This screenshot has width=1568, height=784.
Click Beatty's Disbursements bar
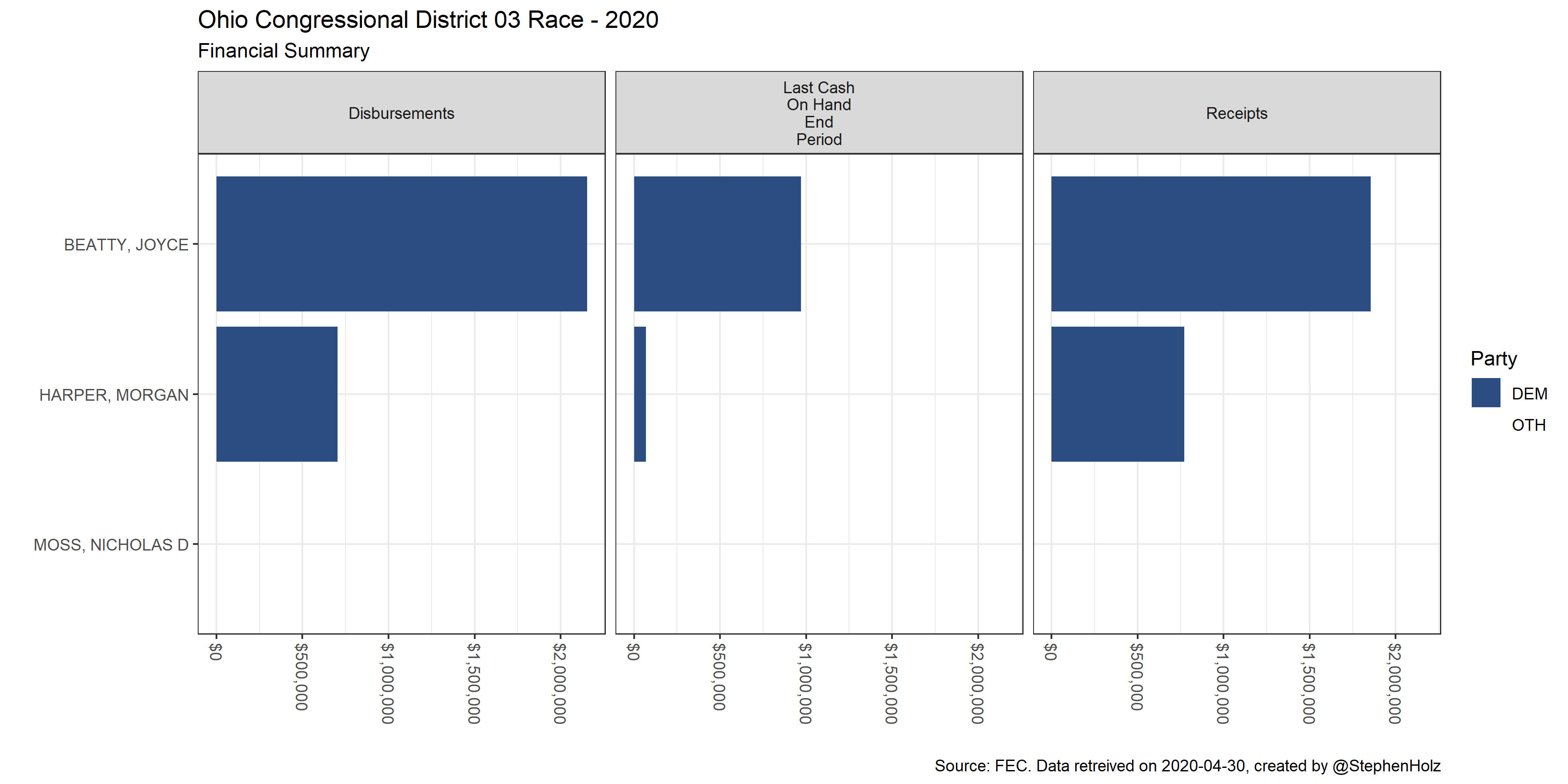coord(401,243)
